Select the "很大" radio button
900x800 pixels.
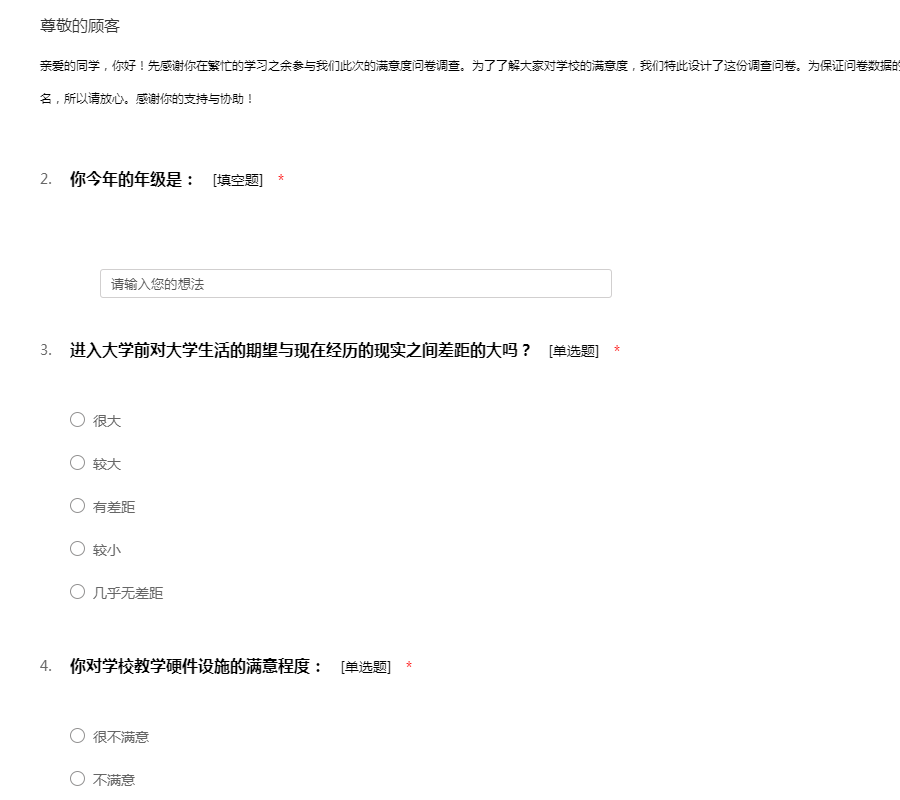[x=77, y=420]
